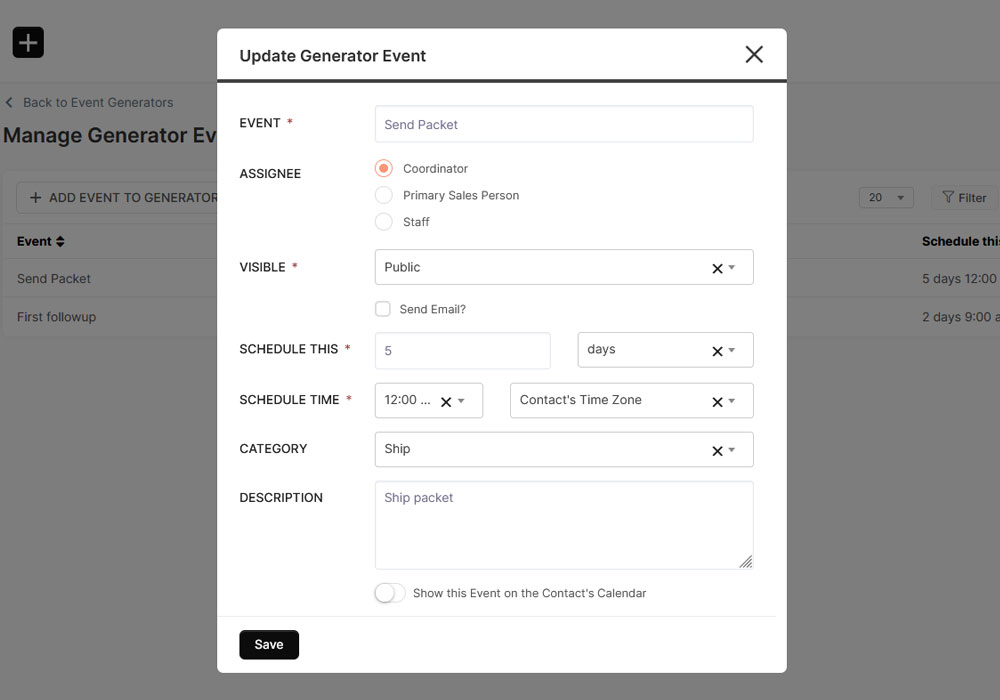Enable the Send Email checkbox

(x=383, y=309)
